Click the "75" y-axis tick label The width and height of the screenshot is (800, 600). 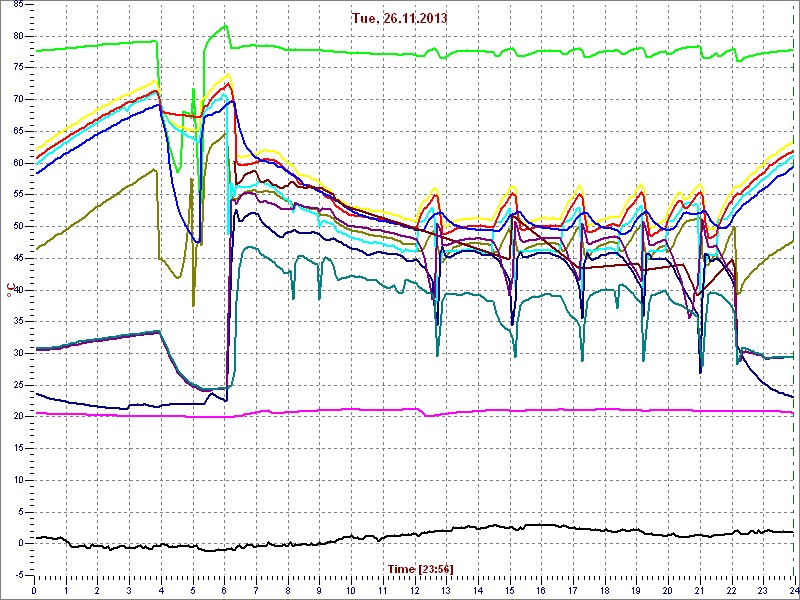click(x=18, y=68)
